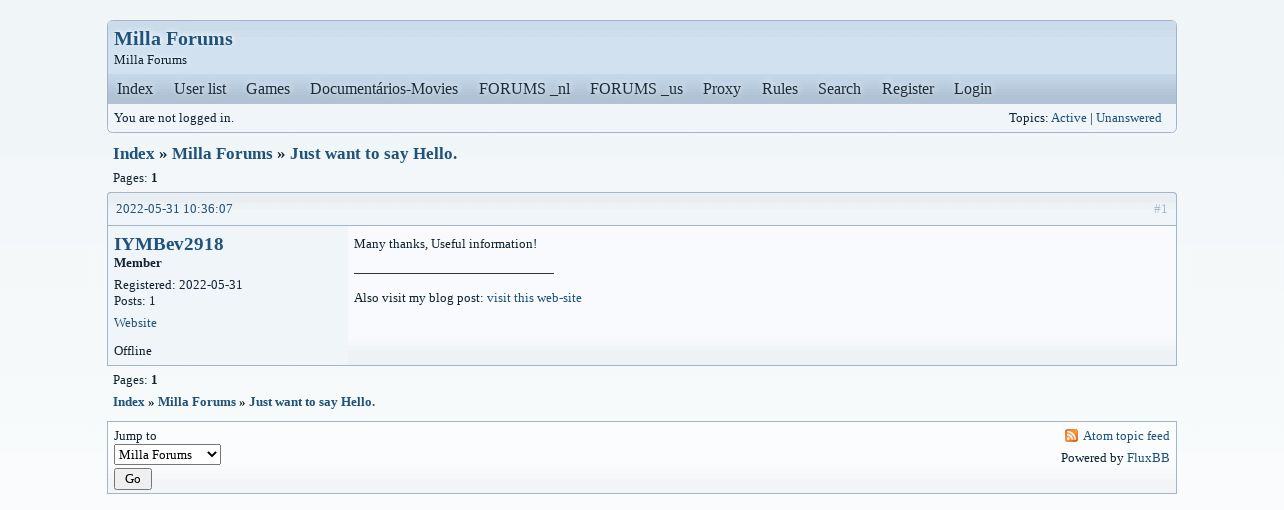Click the Go button

click(x=133, y=479)
